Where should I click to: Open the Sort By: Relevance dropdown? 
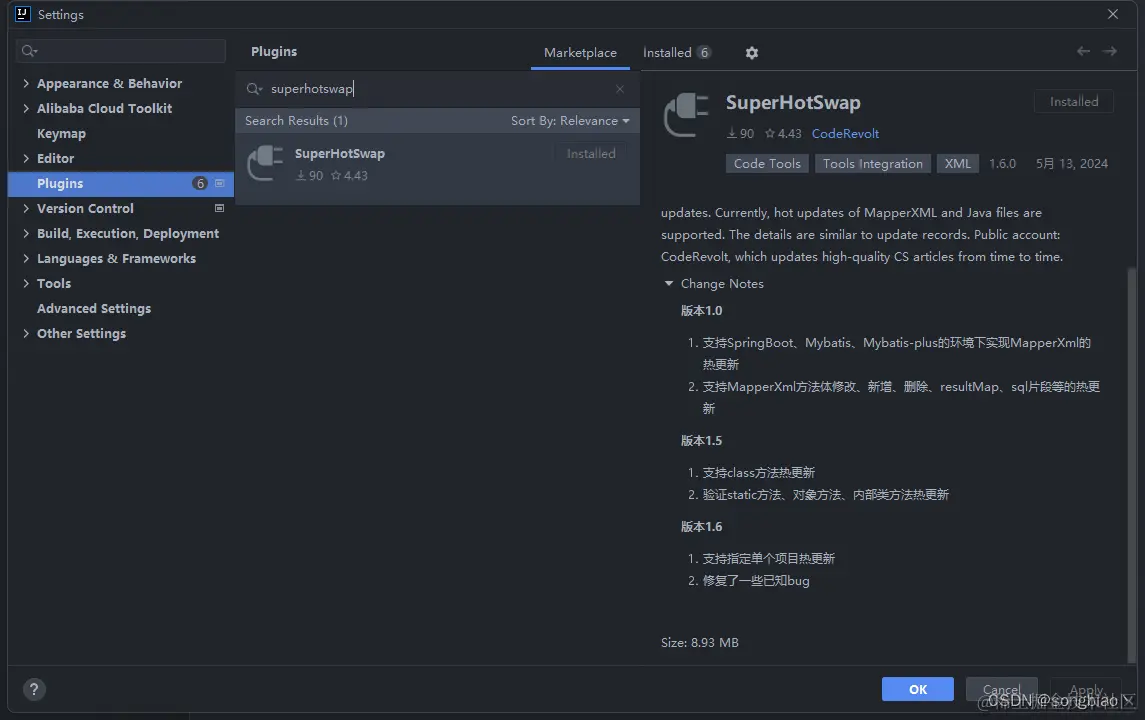pos(570,121)
